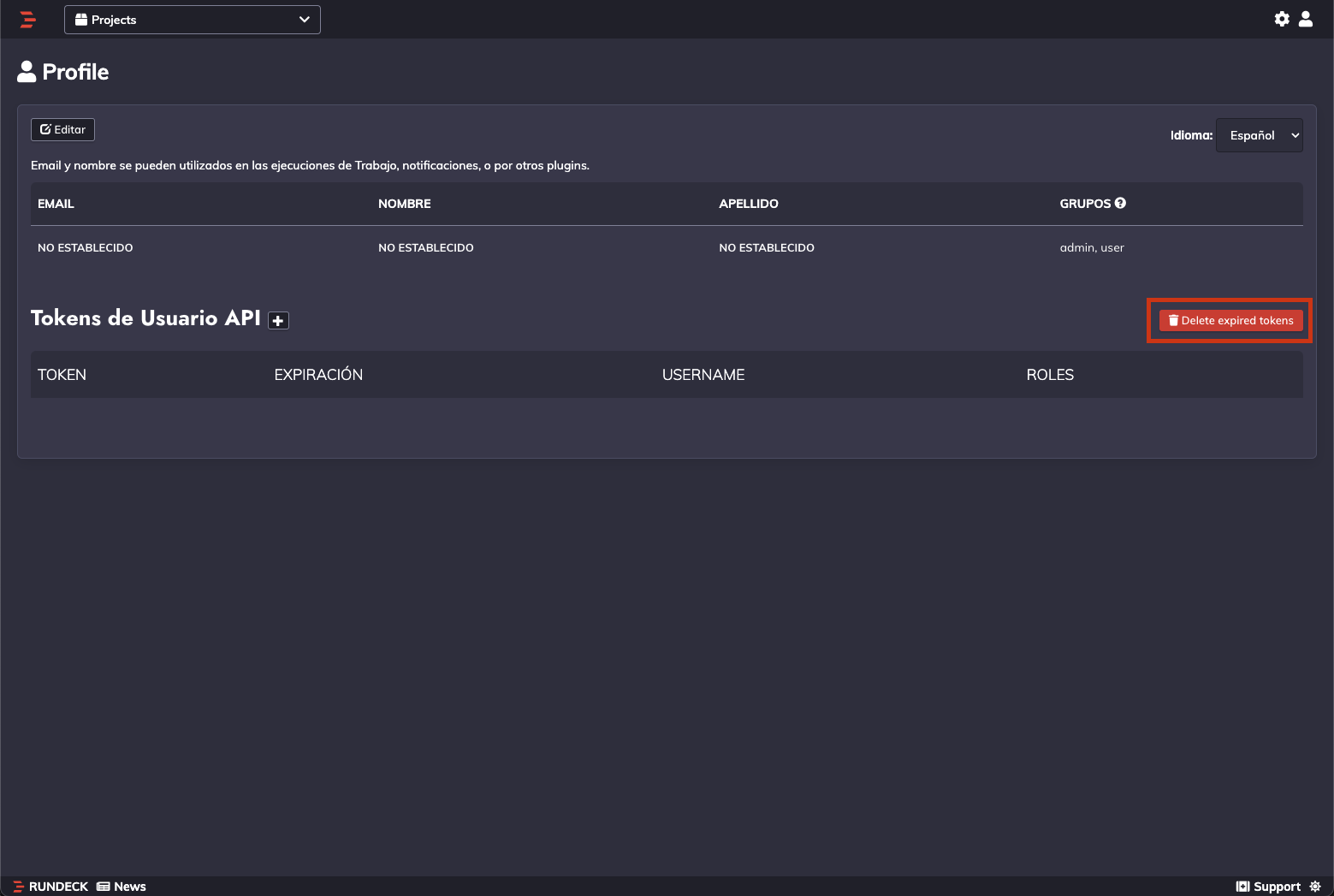Click the APELLIDO column header

pyautogui.click(x=749, y=204)
